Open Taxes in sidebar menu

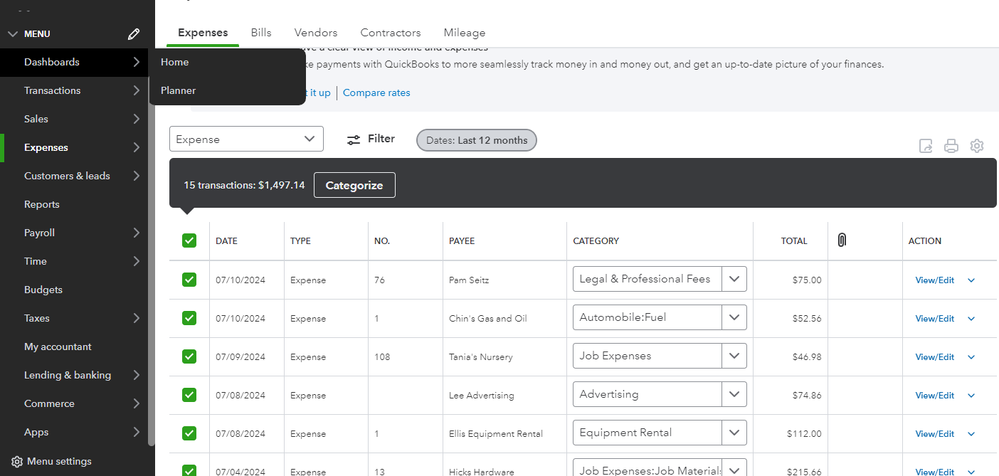(75, 318)
